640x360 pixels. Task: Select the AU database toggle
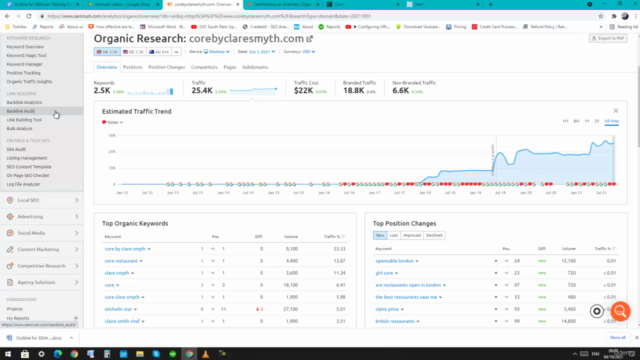click(159, 52)
